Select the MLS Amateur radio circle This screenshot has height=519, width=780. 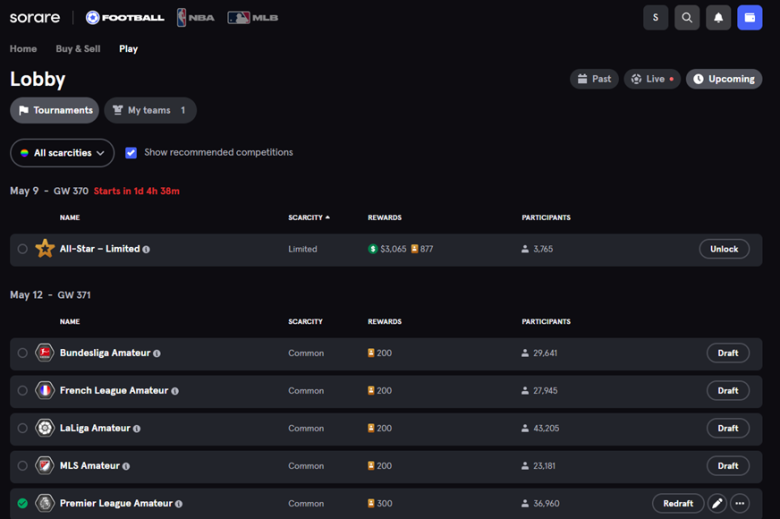coord(22,466)
